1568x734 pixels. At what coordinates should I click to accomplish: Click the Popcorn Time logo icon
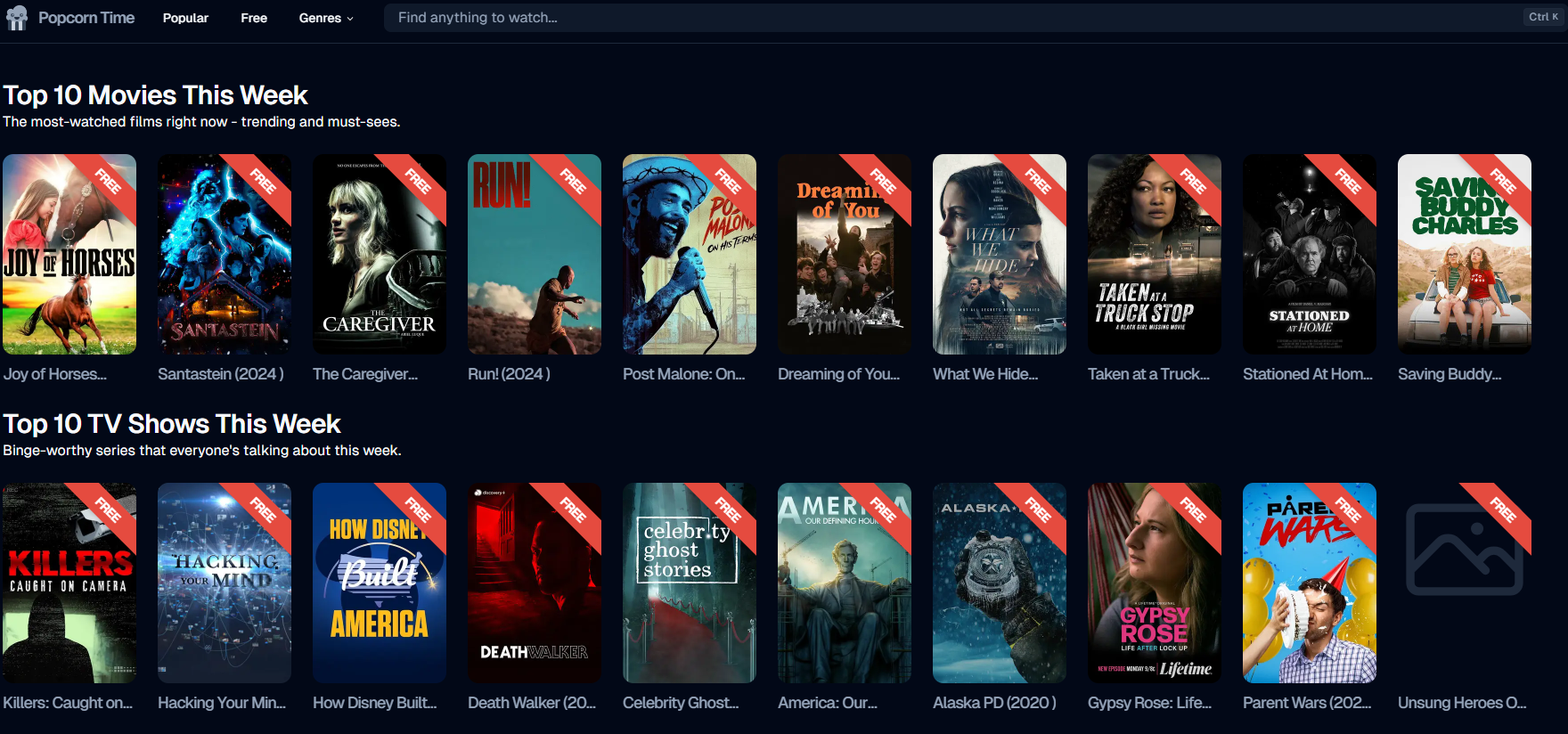[x=17, y=18]
